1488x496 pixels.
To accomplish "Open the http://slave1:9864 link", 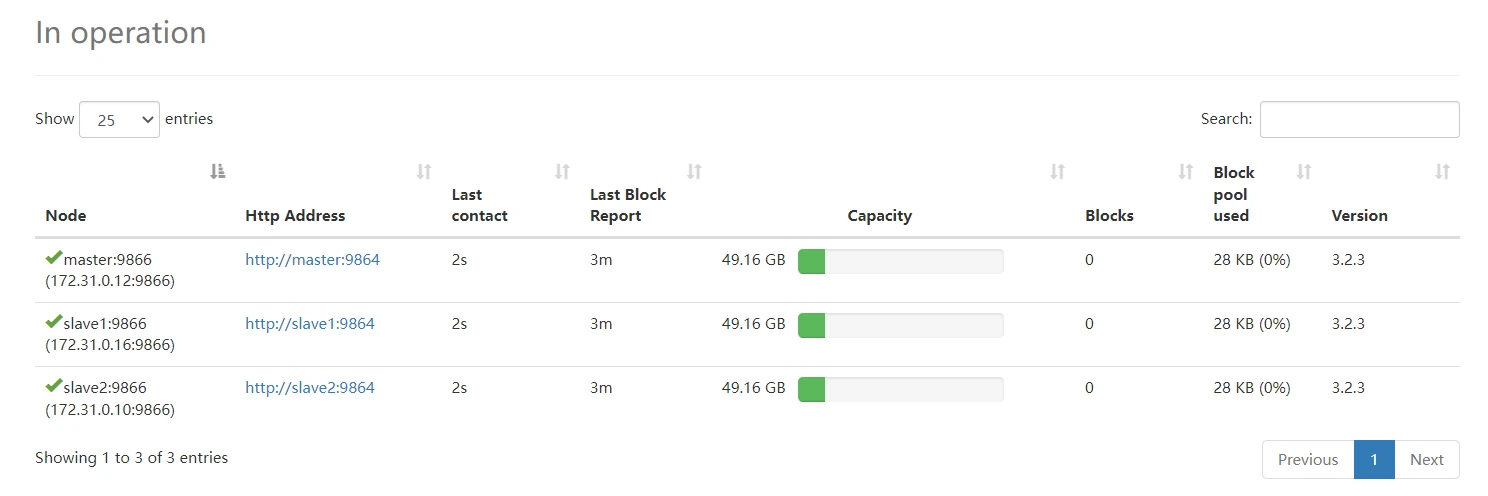I will (310, 324).
